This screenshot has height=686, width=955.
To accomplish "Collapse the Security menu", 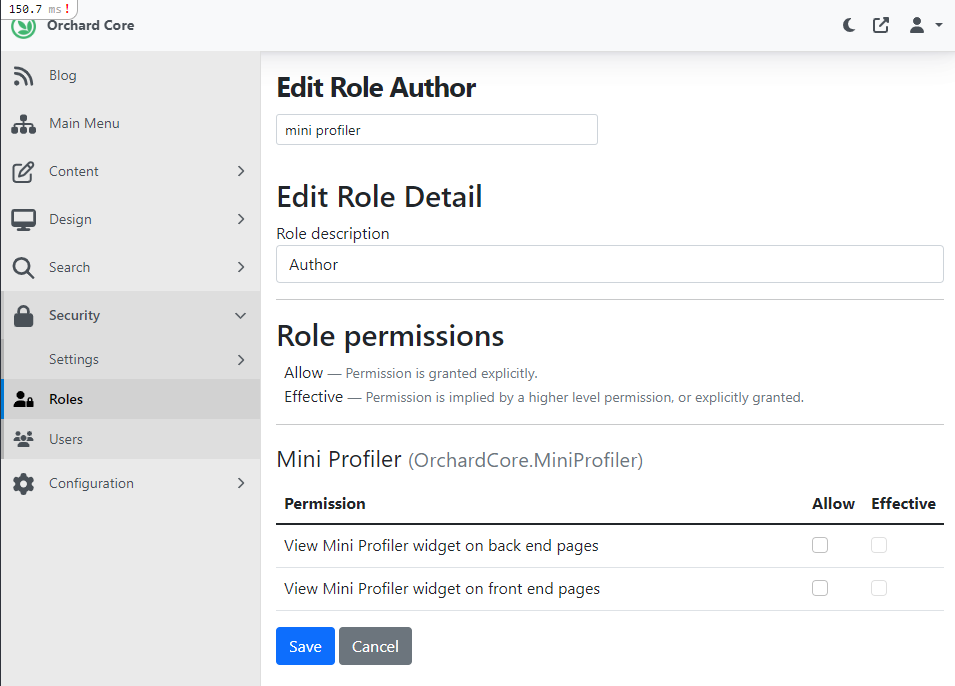I will 130,316.
